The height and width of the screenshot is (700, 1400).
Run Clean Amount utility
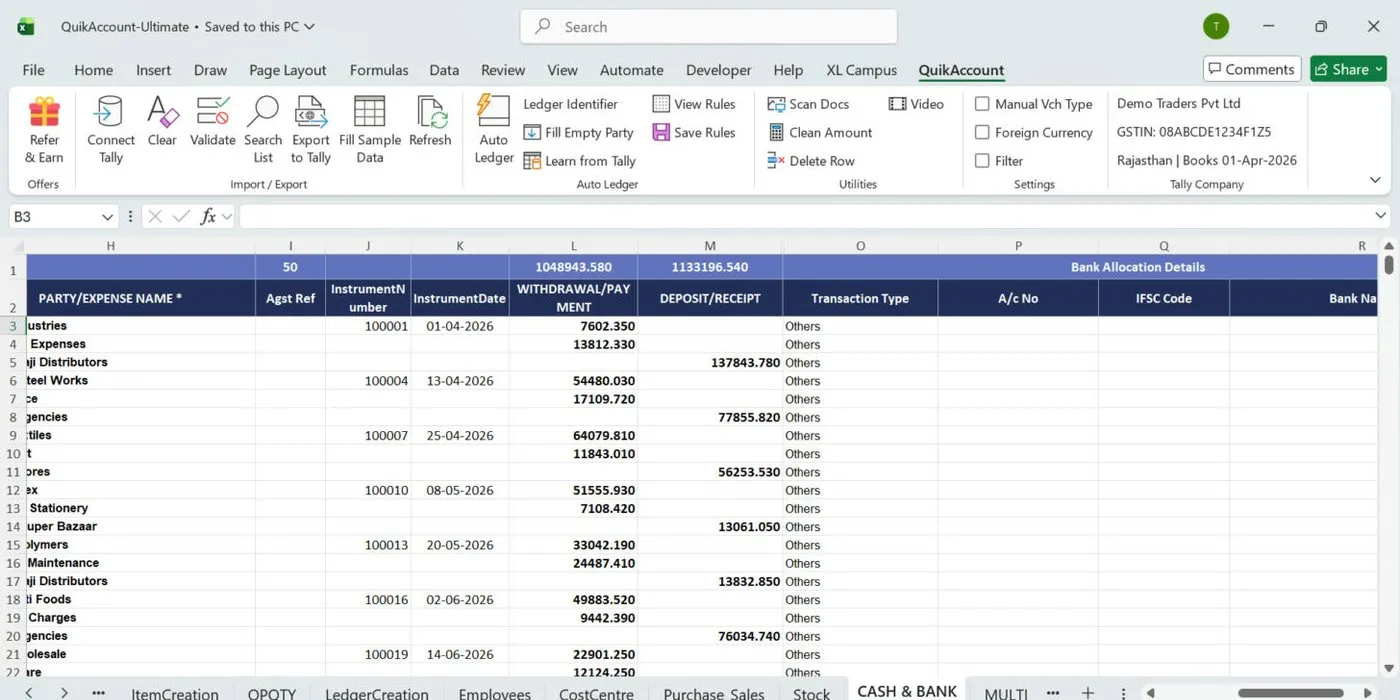[x=820, y=132]
